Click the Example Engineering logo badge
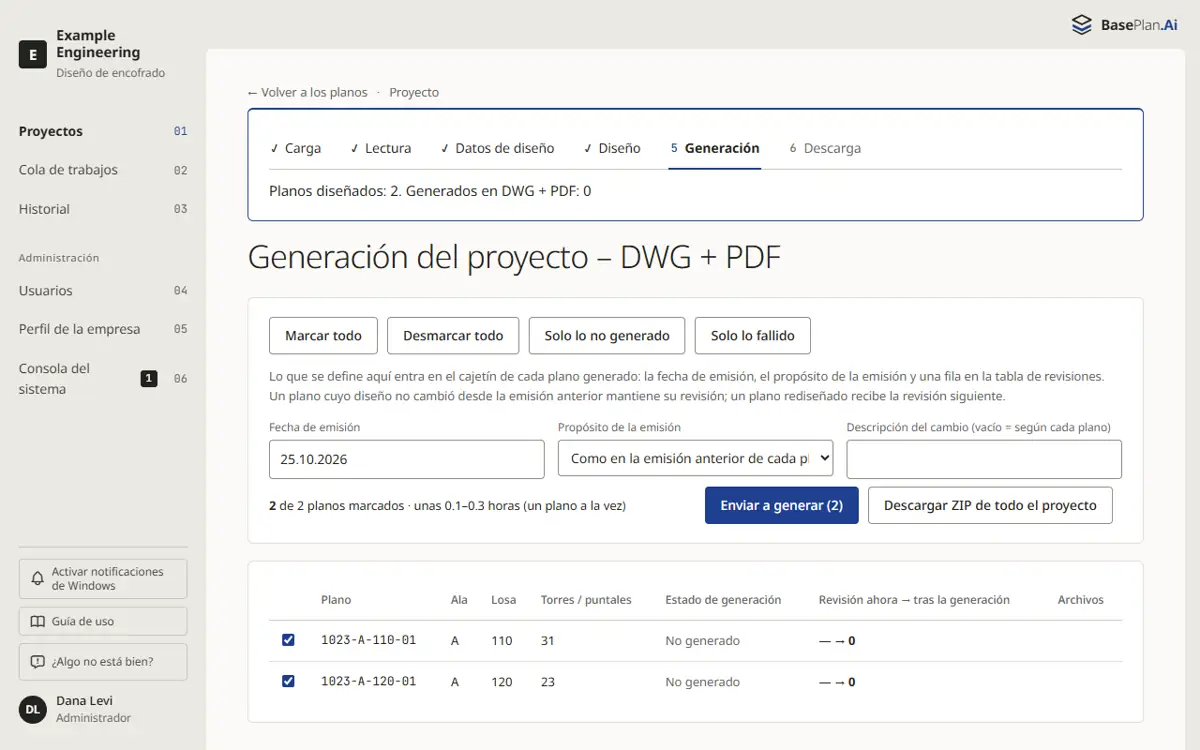Screen dimensions: 1200x750 pyautogui.click(x=33, y=54)
